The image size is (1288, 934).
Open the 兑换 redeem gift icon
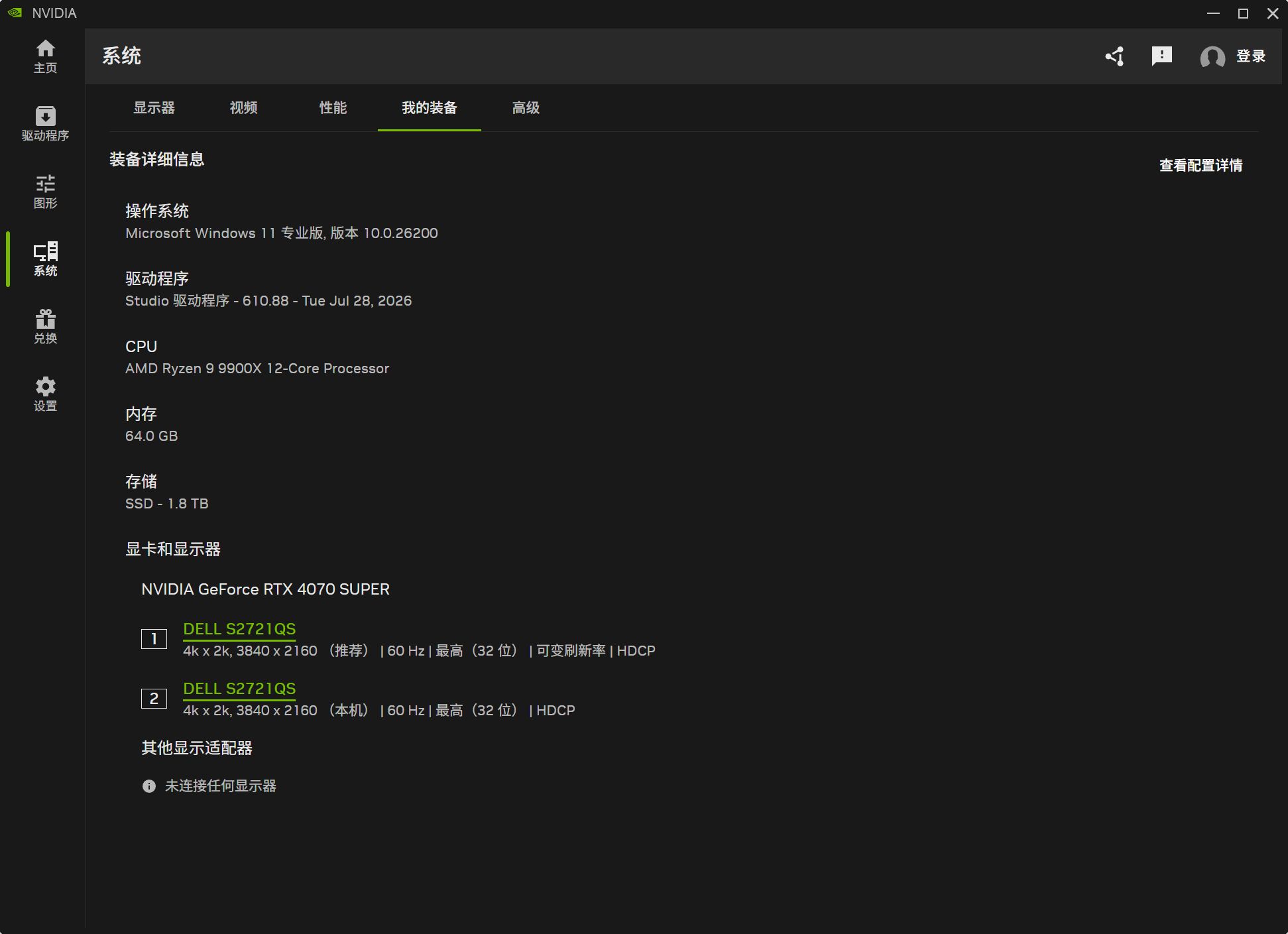45,327
